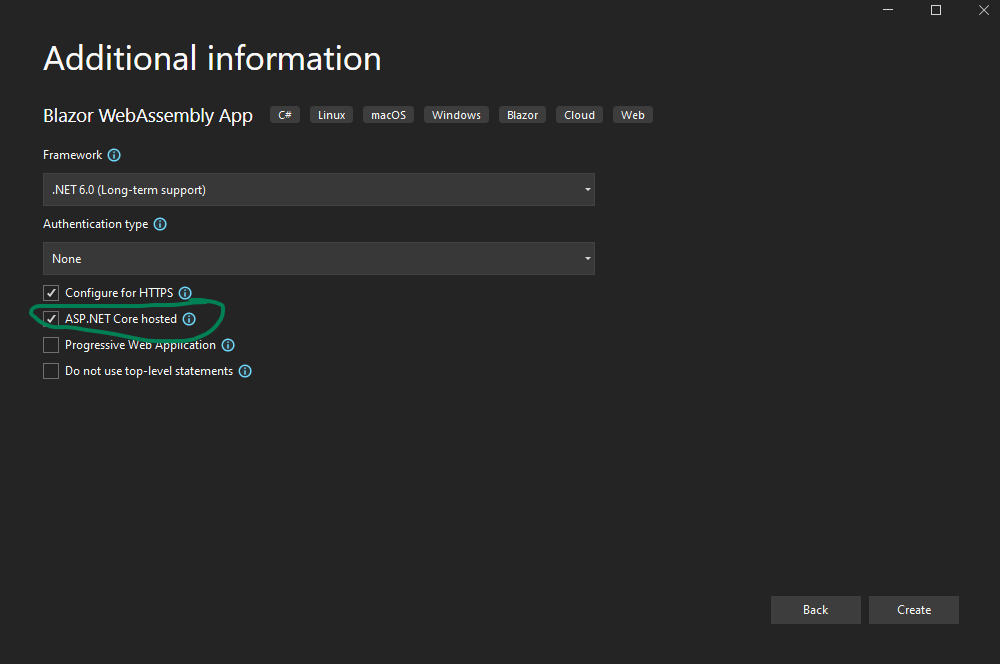This screenshot has width=1000, height=664.
Task: Click the Cloud tag
Action: coord(580,115)
